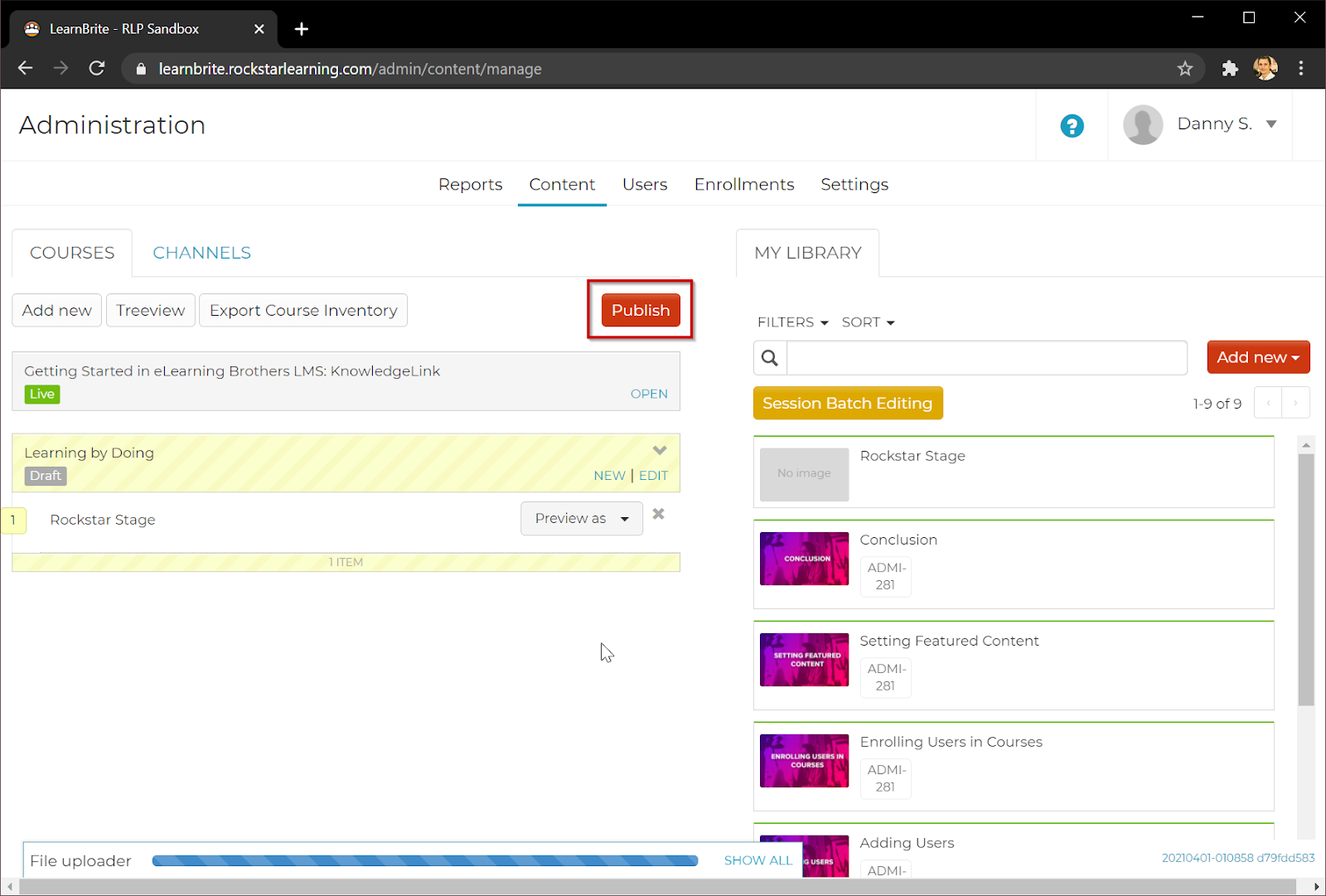Select the MY LIBRARY tab
The image size is (1326, 896).
click(x=808, y=253)
